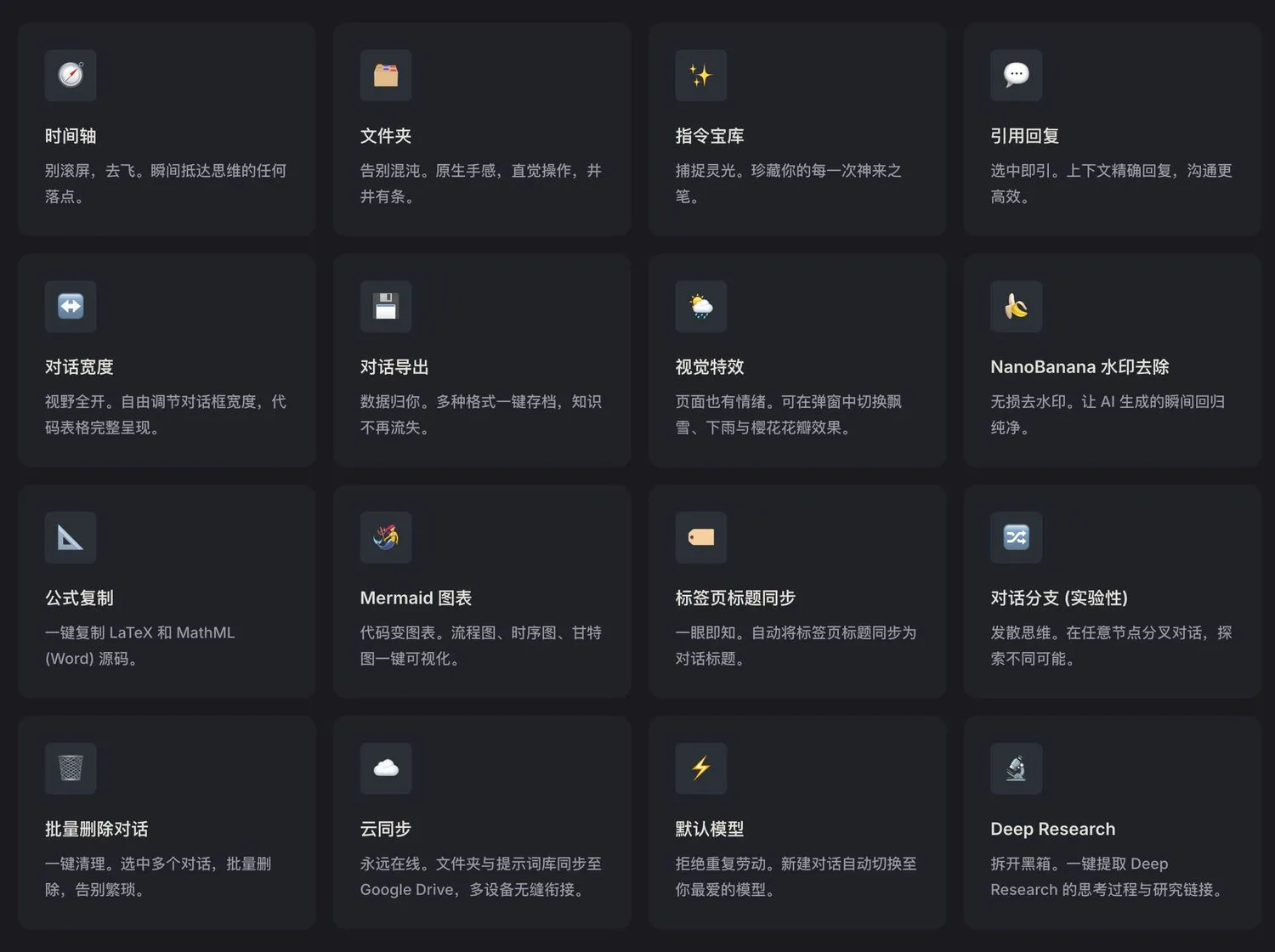
Task: Select the 标签页标题同步 card title
Action: click(735, 598)
